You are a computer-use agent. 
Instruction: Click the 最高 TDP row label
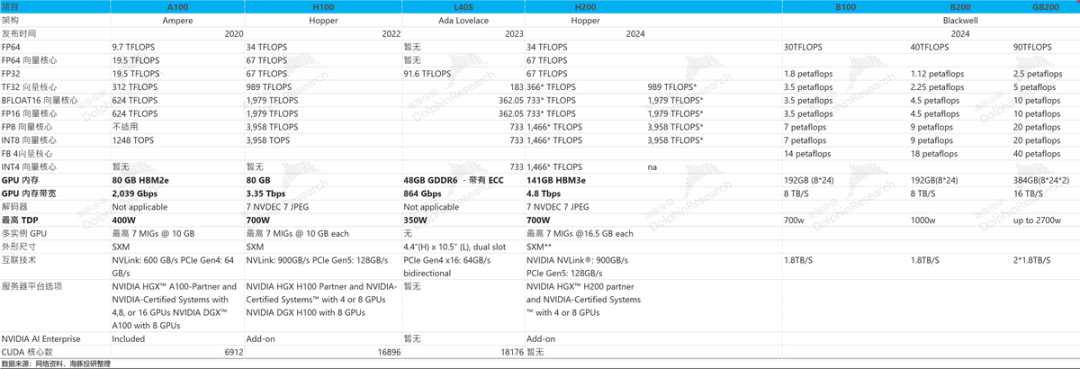[x=19, y=220]
